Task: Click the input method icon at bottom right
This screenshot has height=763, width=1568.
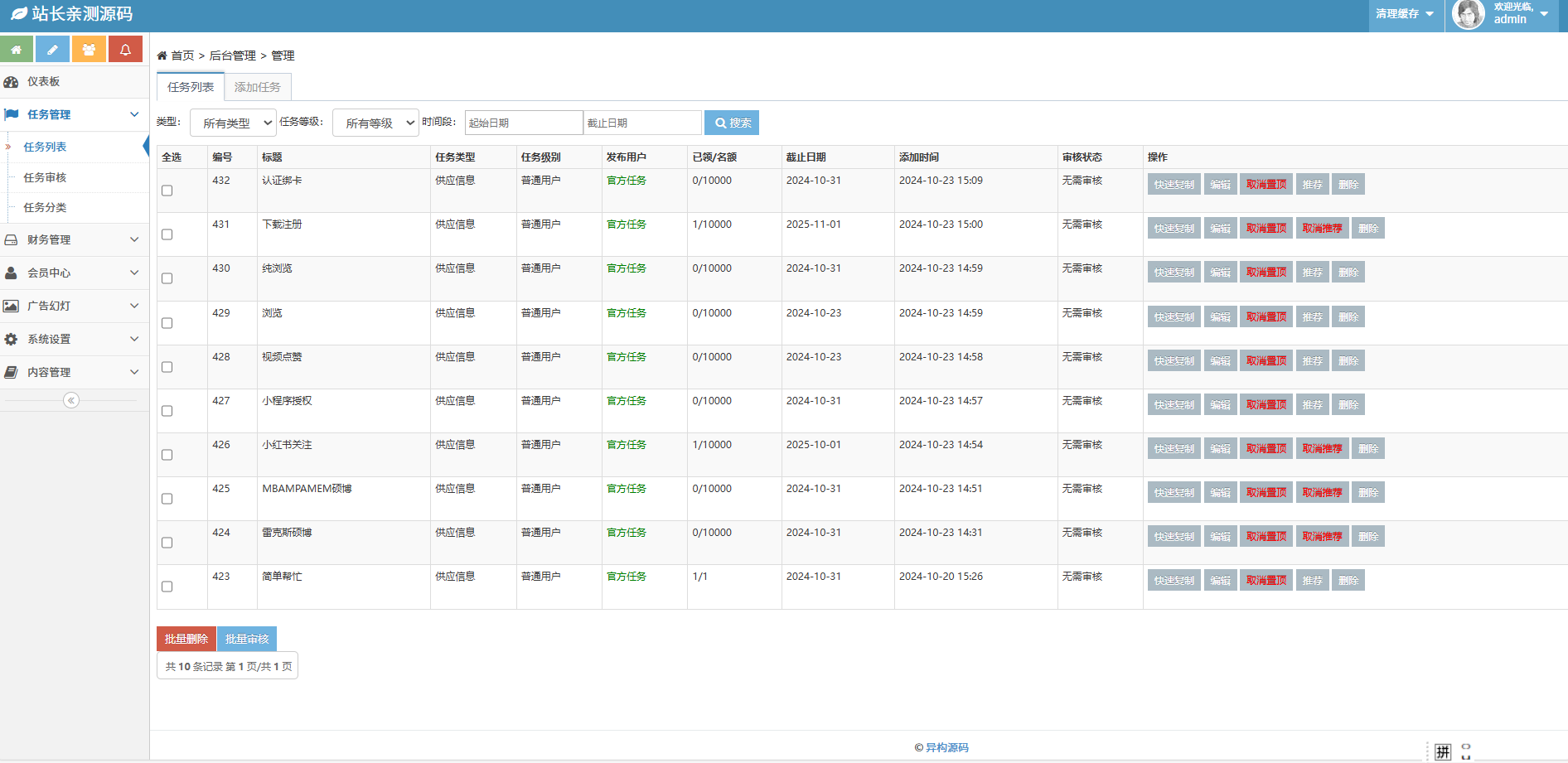Action: [x=1443, y=751]
